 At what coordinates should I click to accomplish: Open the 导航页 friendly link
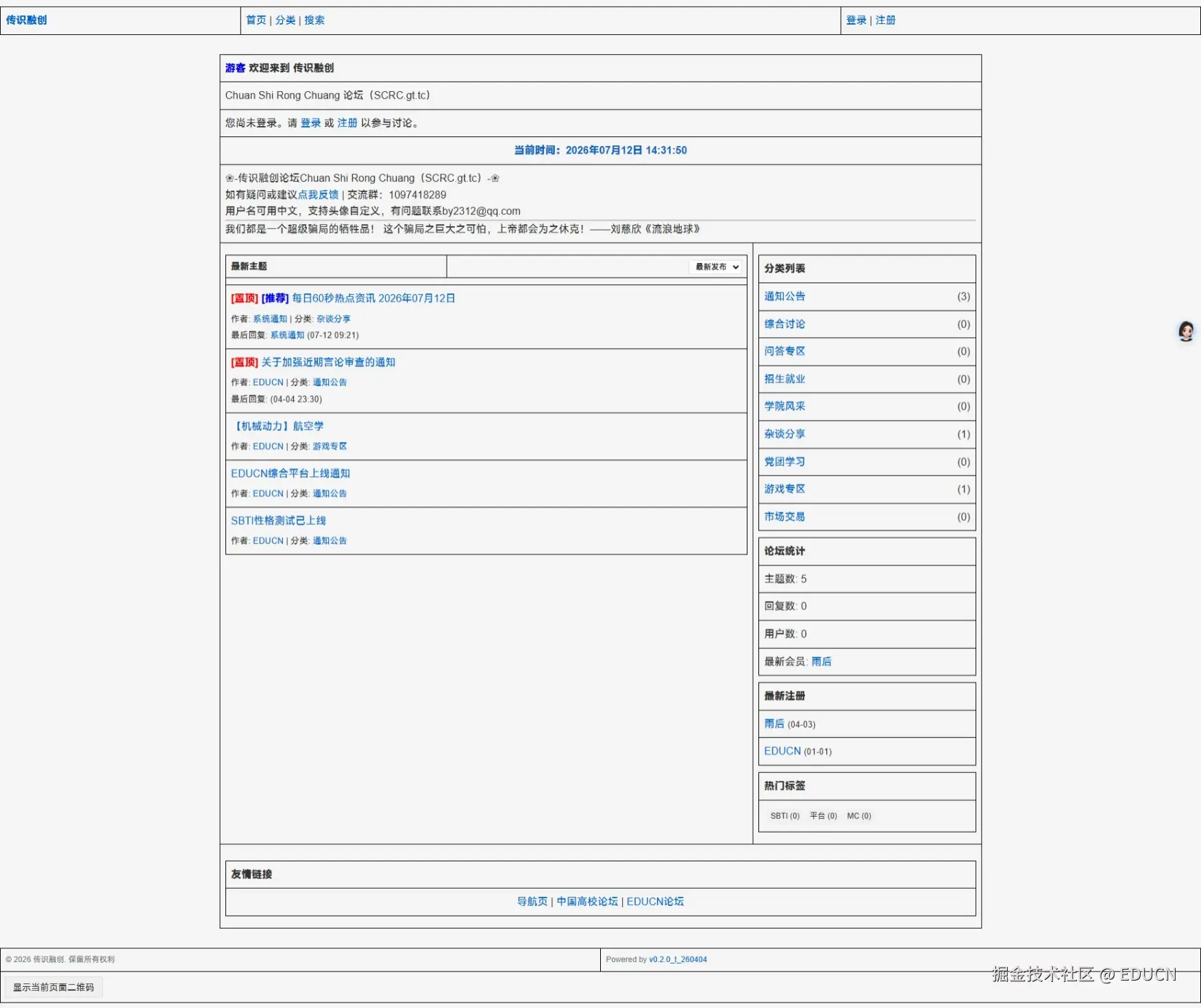coord(532,902)
